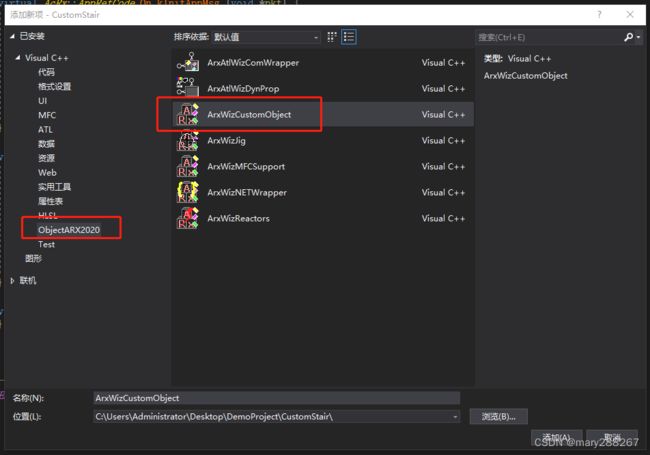Close the 添加新项 dialog

[630, 15]
